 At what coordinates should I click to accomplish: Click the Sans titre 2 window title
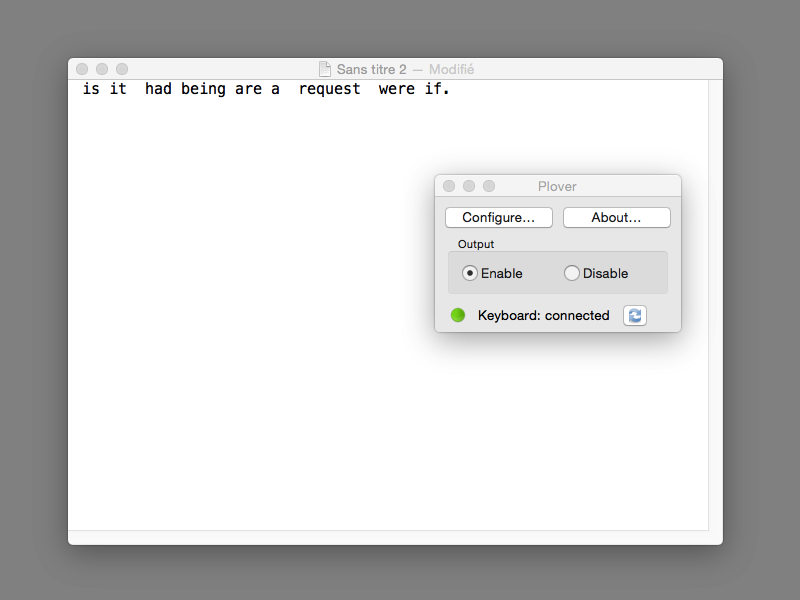click(x=371, y=69)
